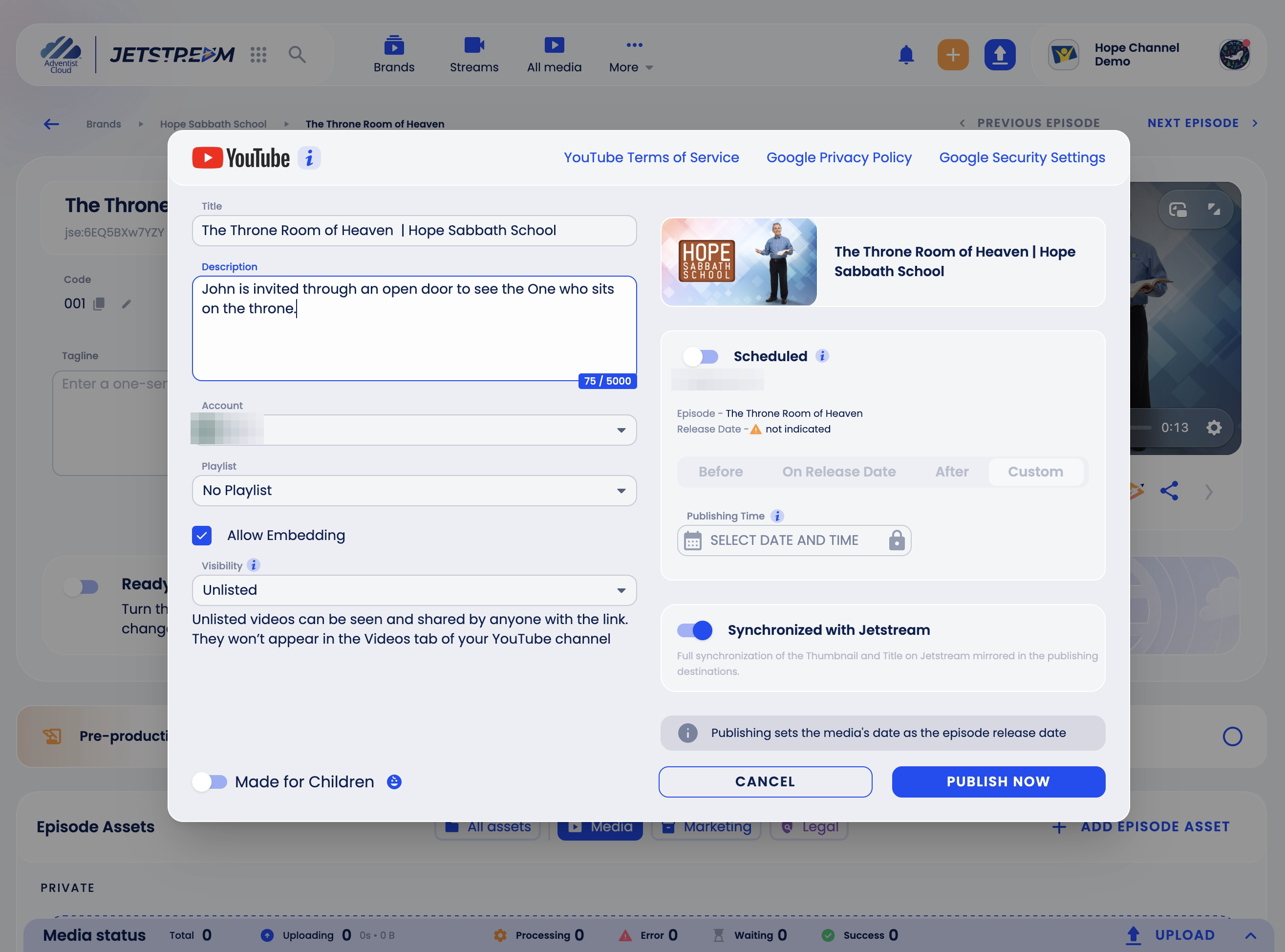The height and width of the screenshot is (952, 1285).
Task: Open the apps grid icon next to Jetstream
Action: [x=258, y=55]
